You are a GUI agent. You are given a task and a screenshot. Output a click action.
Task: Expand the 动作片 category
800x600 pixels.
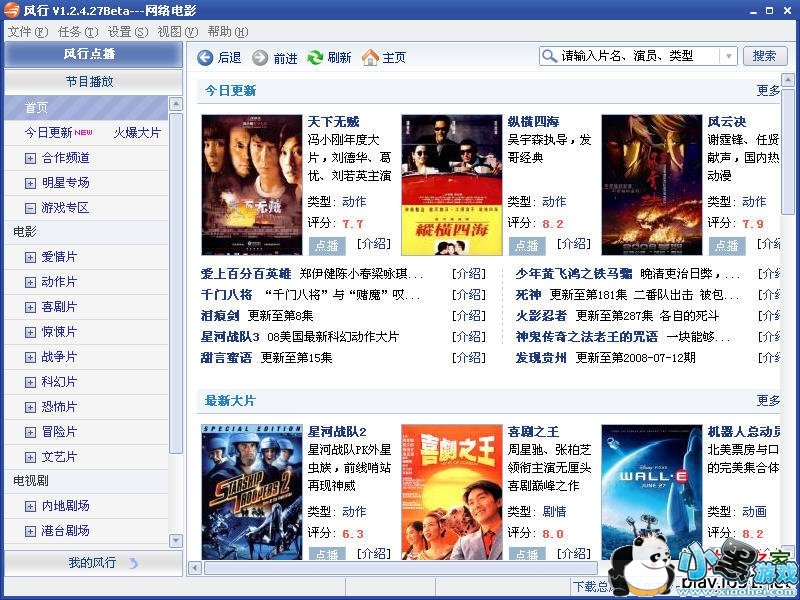(30, 282)
